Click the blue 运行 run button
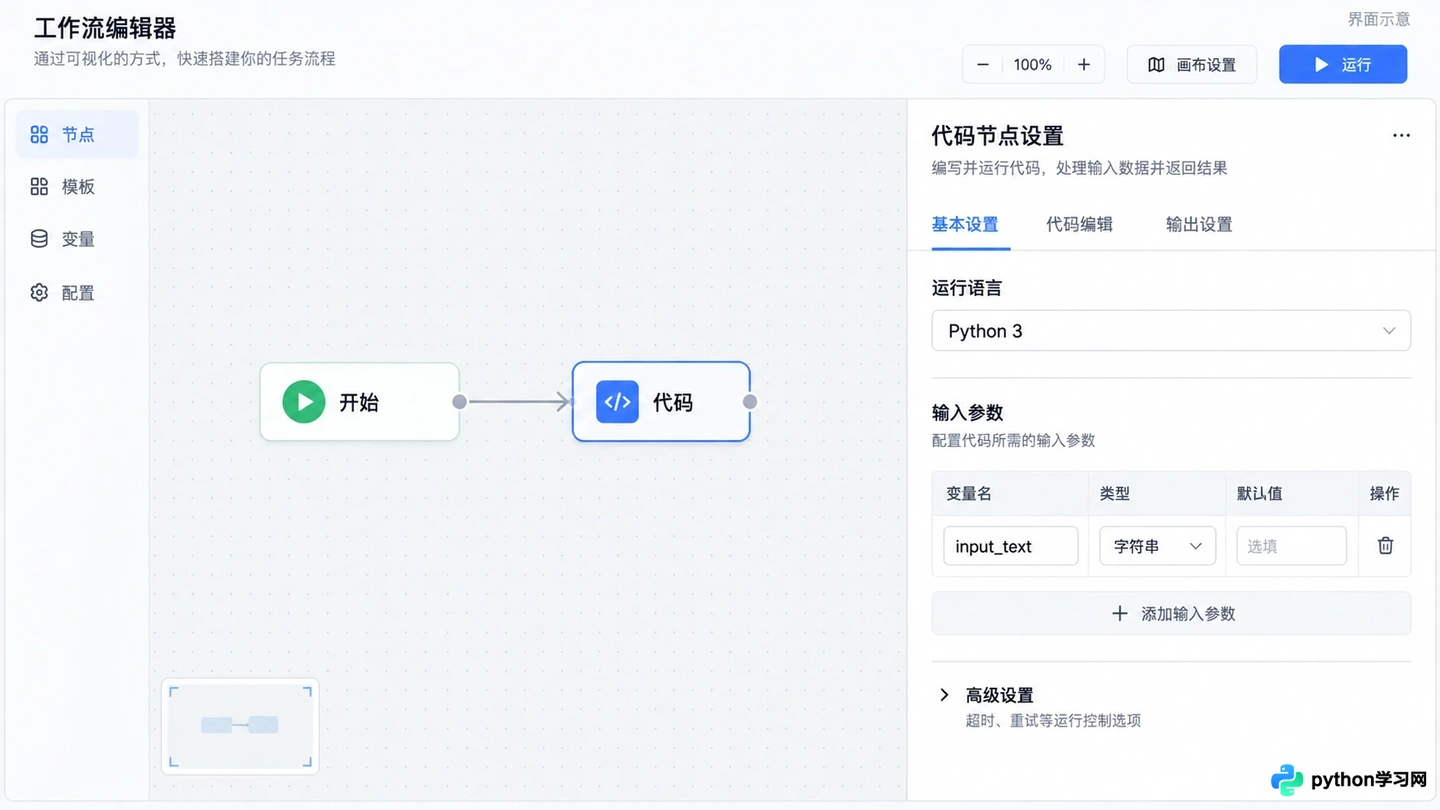 (x=1343, y=65)
